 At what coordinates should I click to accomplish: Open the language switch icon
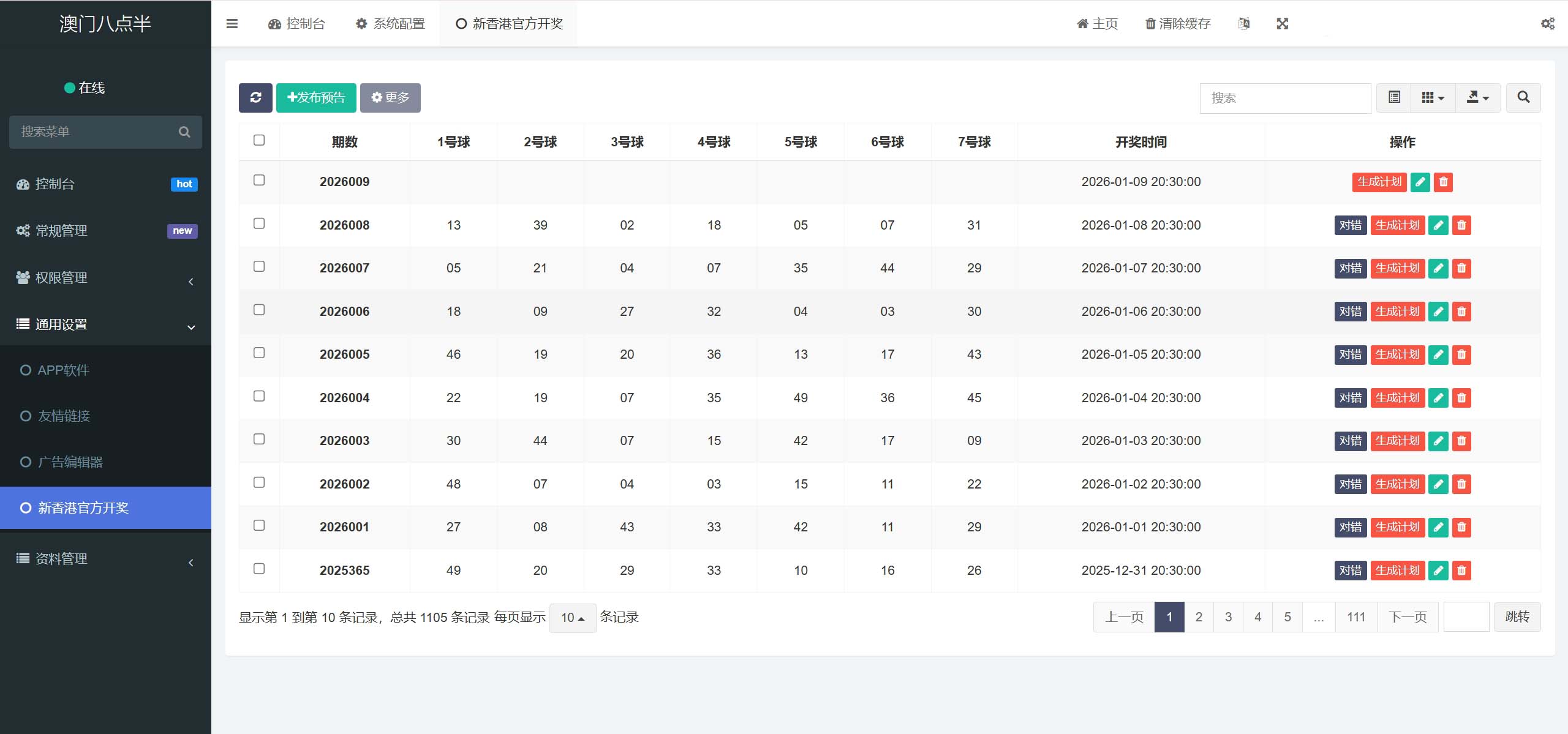1243,24
